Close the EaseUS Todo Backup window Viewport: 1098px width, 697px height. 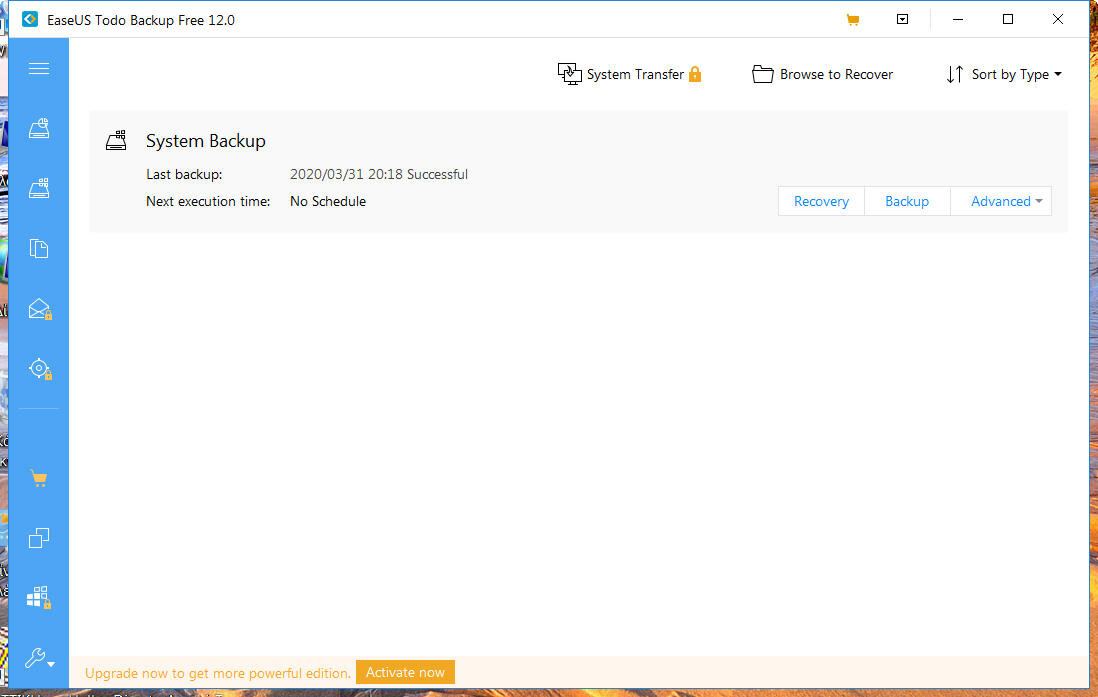click(x=1058, y=20)
